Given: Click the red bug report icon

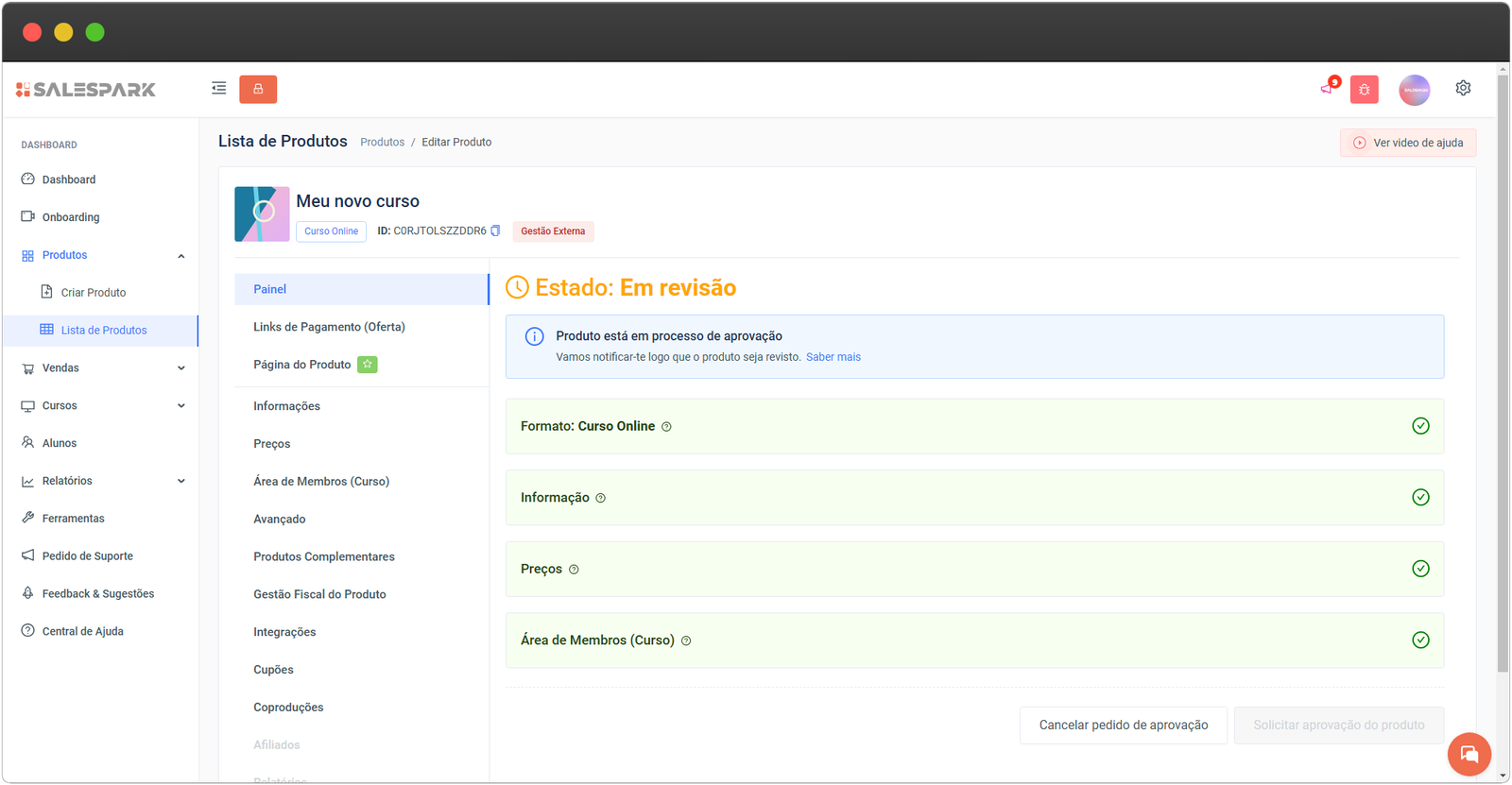Looking at the screenshot, I should pyautogui.click(x=1364, y=90).
